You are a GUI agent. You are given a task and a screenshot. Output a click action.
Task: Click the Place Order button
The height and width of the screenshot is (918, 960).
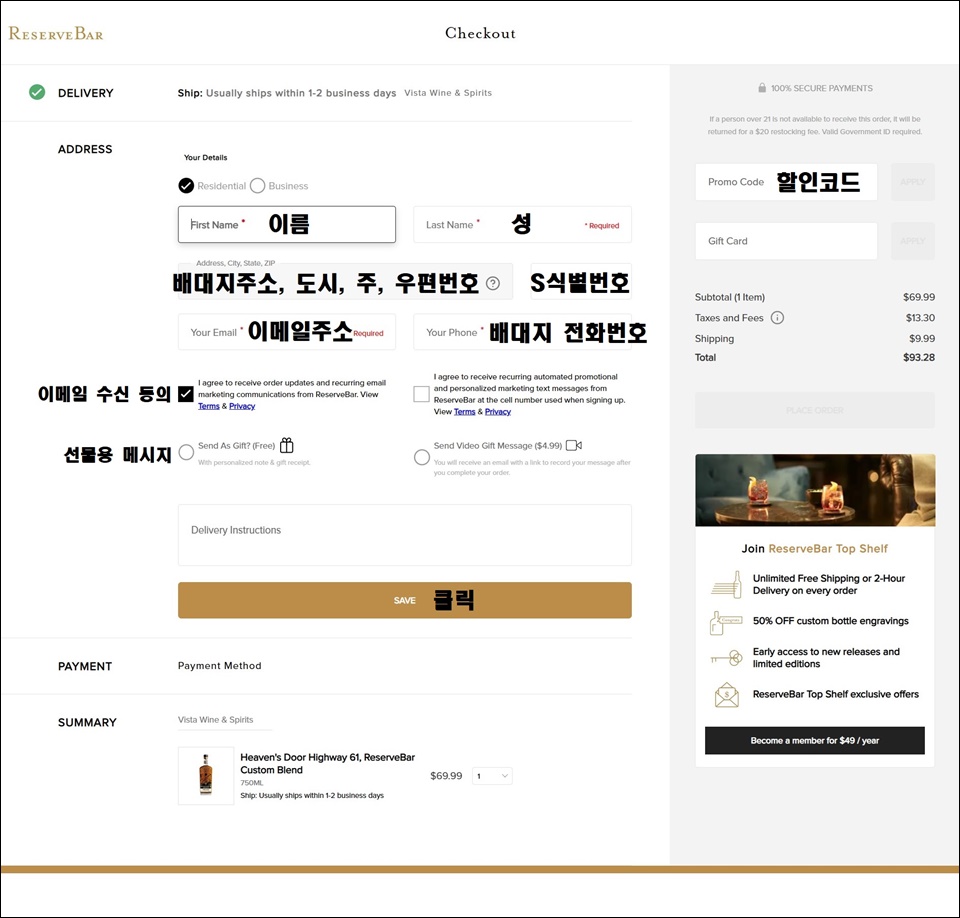(815, 410)
